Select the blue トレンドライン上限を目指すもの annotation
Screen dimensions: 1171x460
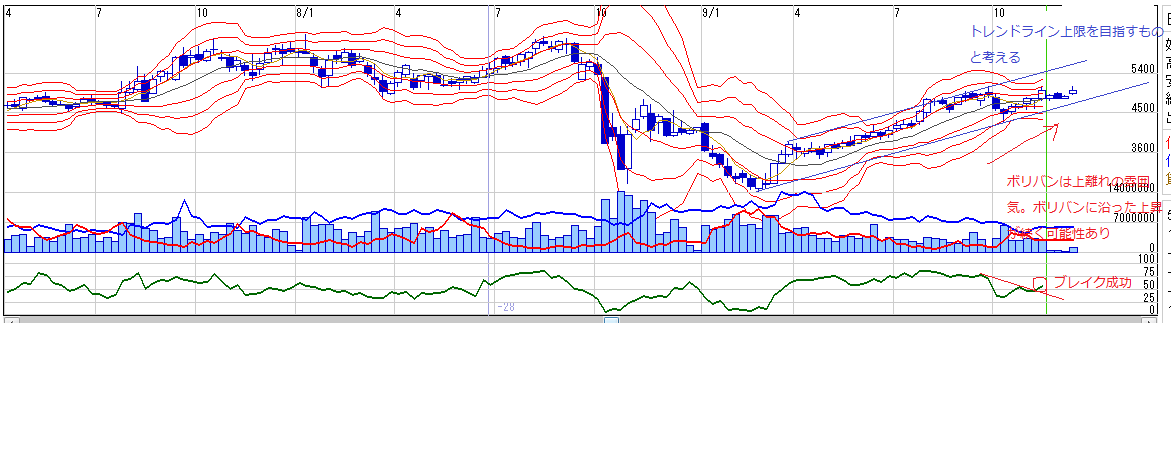[x=1067, y=32]
